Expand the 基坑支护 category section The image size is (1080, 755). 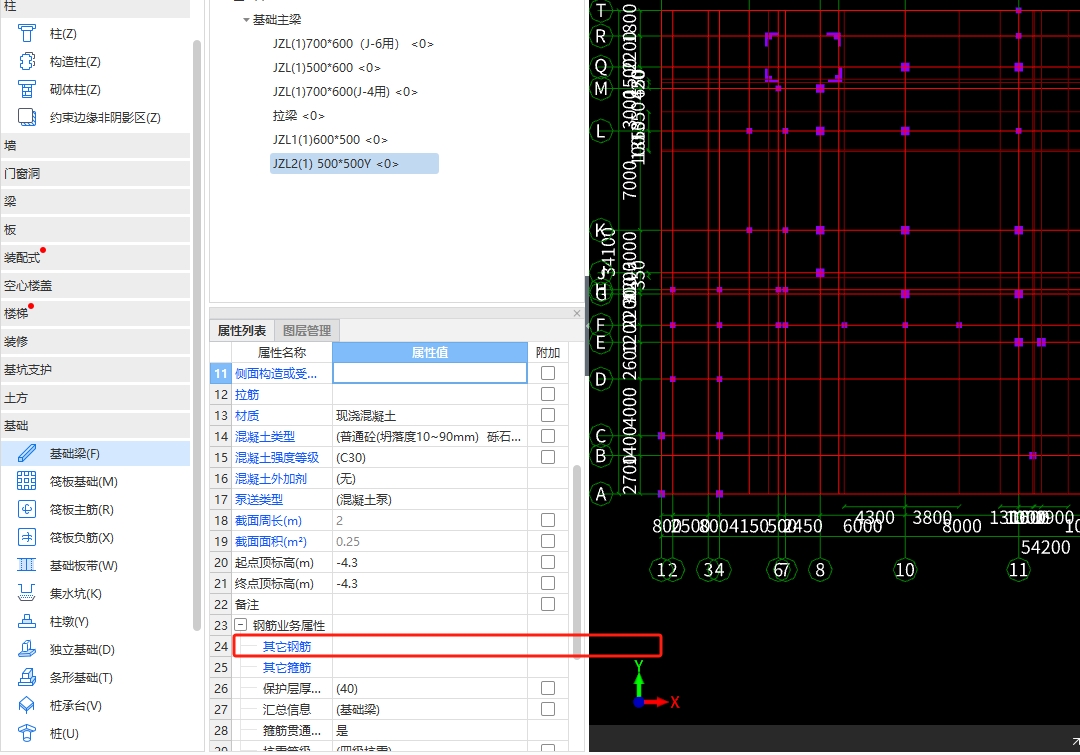click(x=95, y=369)
